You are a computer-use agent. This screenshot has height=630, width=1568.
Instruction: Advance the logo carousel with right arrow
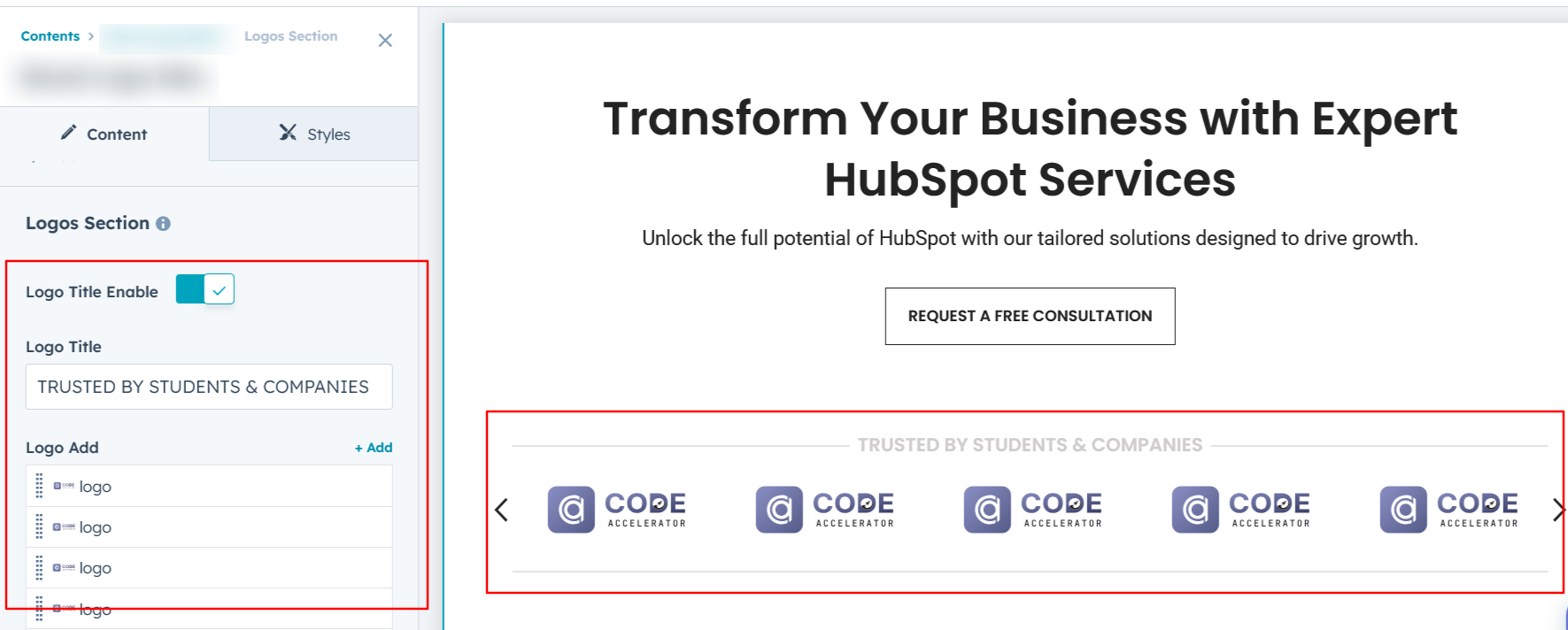pos(1557,510)
